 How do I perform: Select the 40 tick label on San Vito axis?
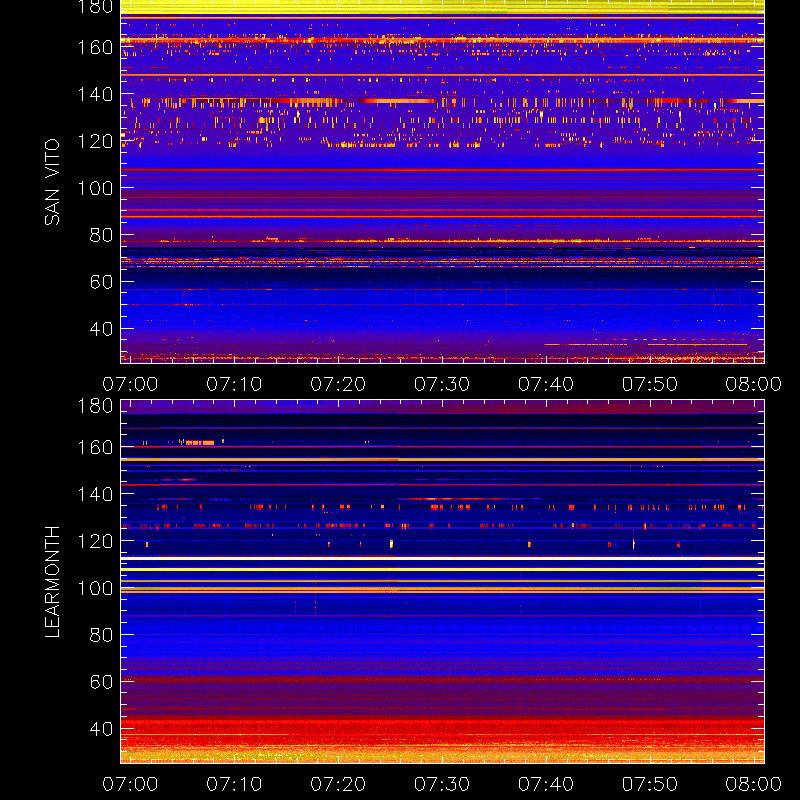(101, 329)
